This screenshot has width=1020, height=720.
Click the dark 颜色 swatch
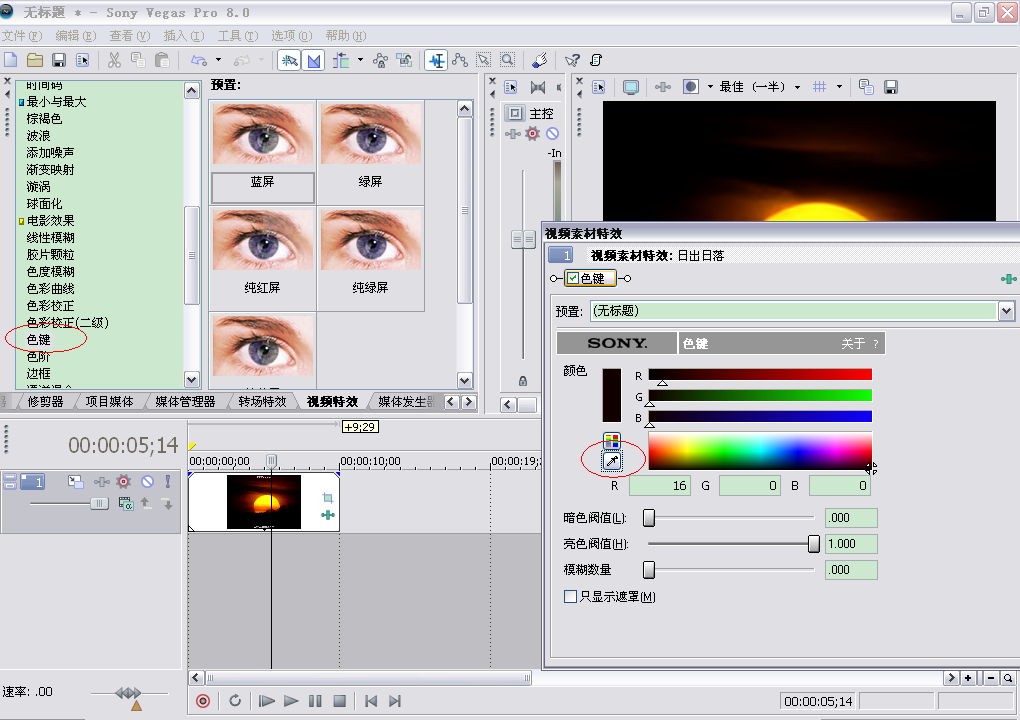click(x=611, y=395)
